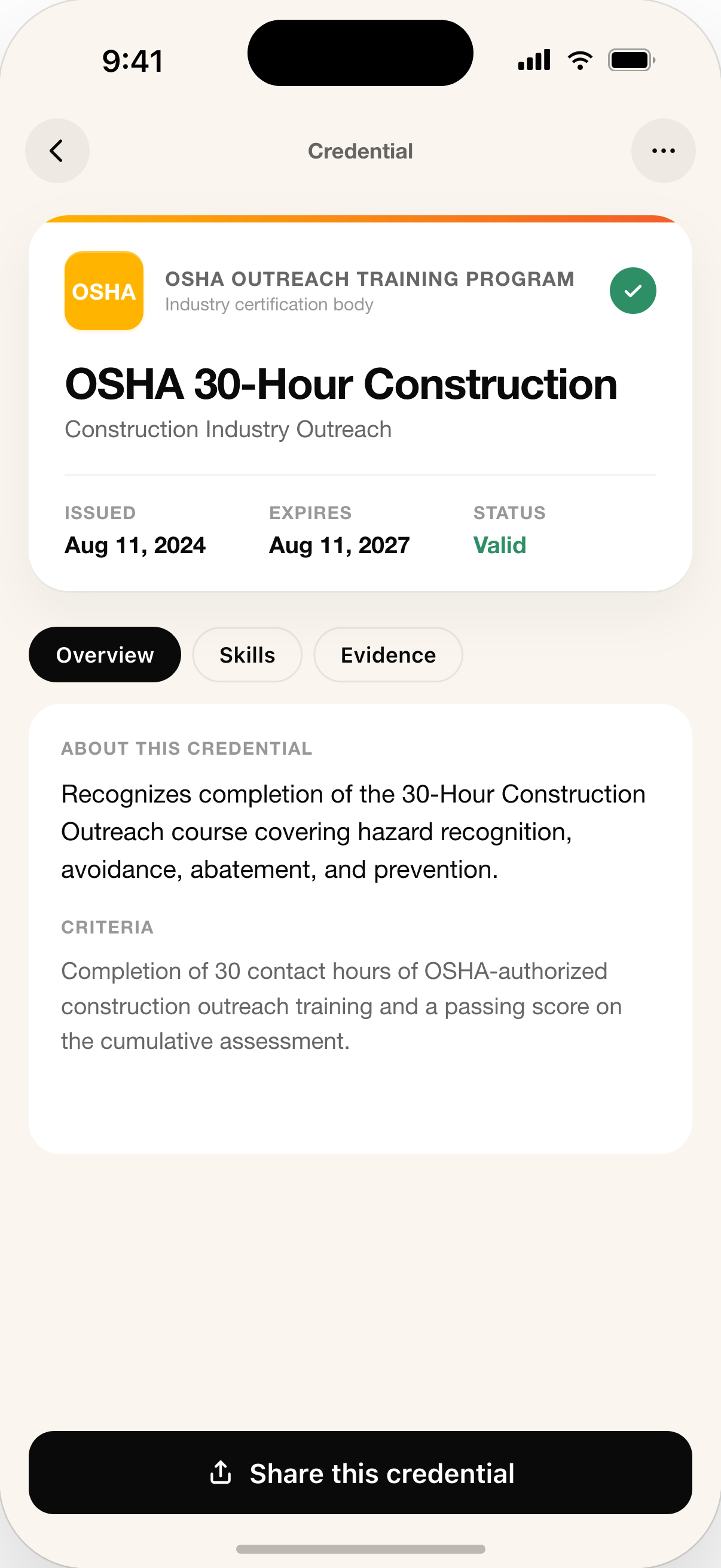
Task: Tap the Wi-Fi status icon
Action: [580, 60]
